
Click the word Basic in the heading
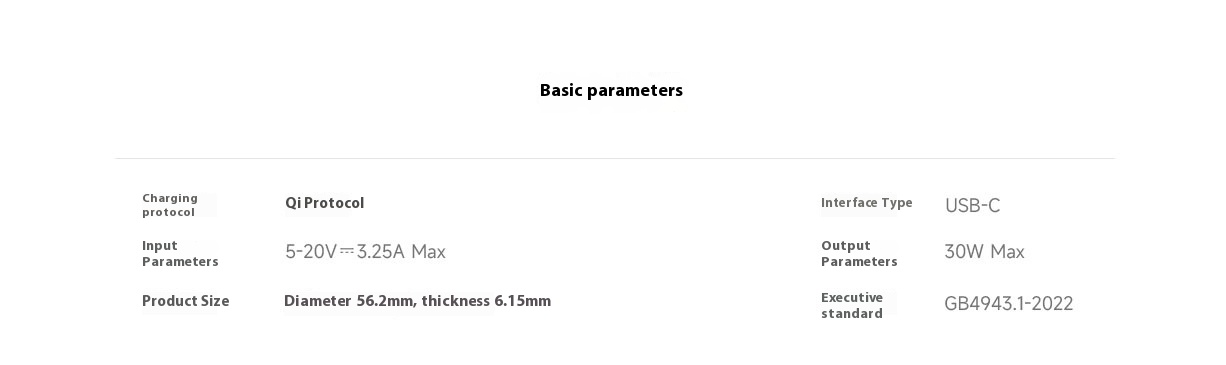pos(561,90)
